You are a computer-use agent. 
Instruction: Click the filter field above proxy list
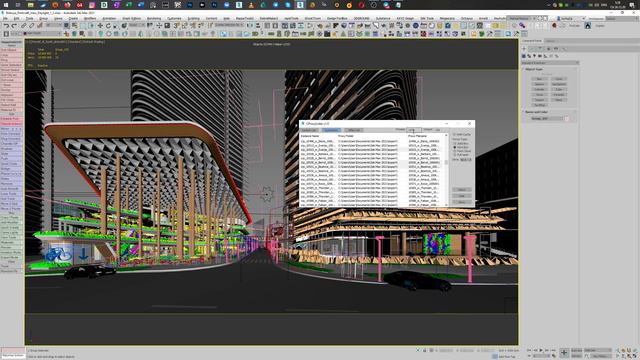tap(414, 130)
